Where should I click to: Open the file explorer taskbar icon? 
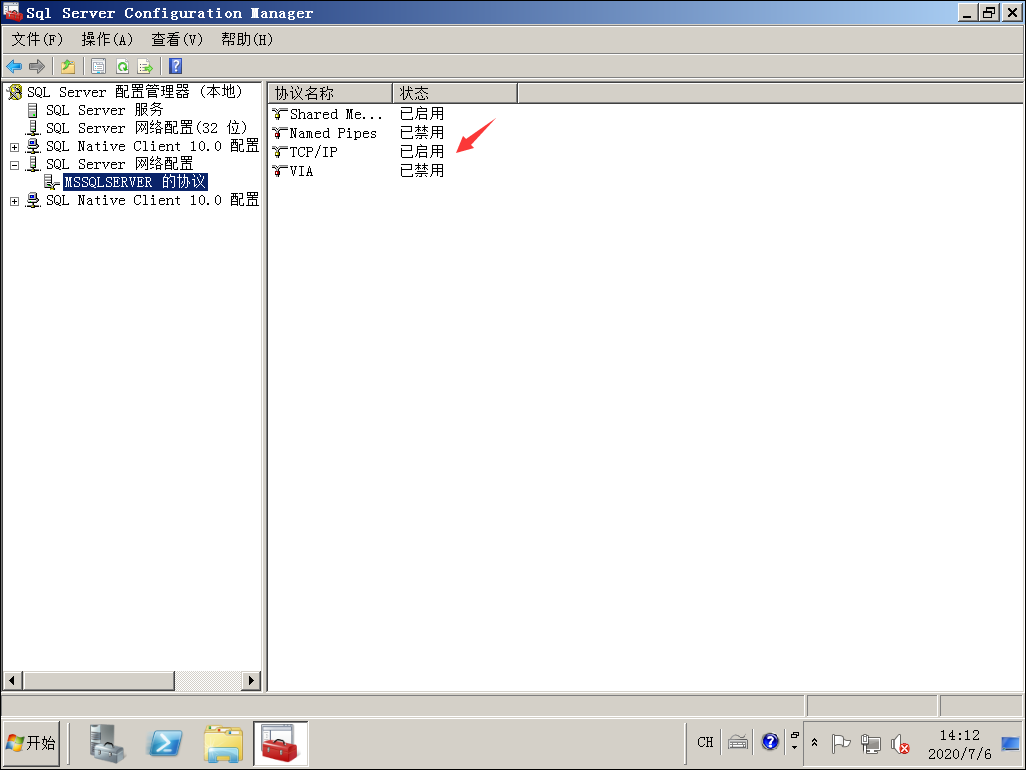click(223, 743)
